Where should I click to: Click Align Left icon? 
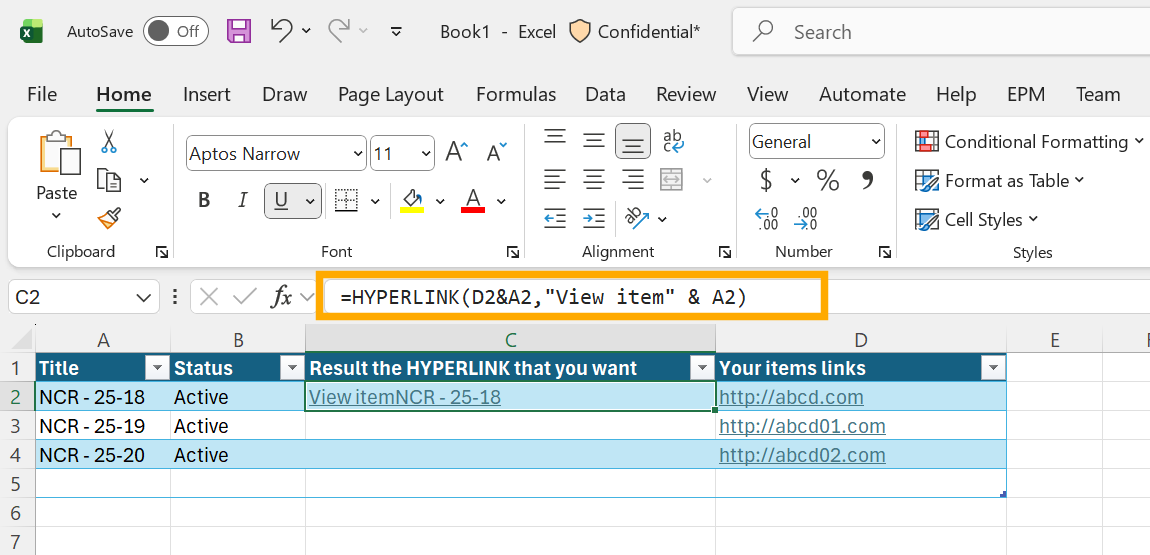coord(555,179)
